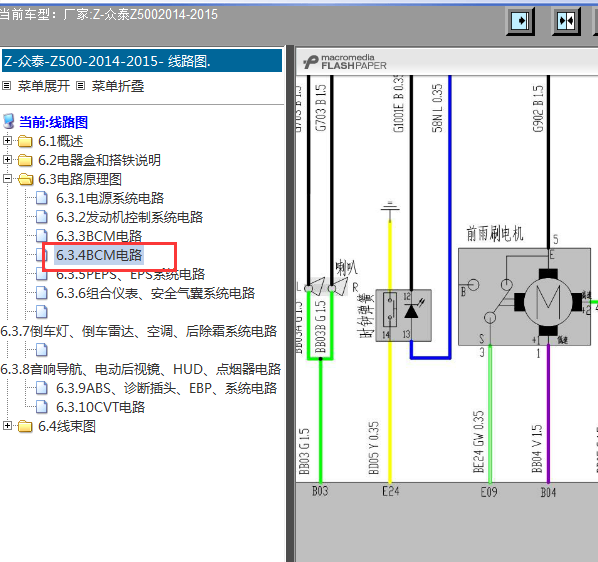The height and width of the screenshot is (562, 598).
Task: Click the double-arrow collapse panel button
Action: (x=566, y=21)
